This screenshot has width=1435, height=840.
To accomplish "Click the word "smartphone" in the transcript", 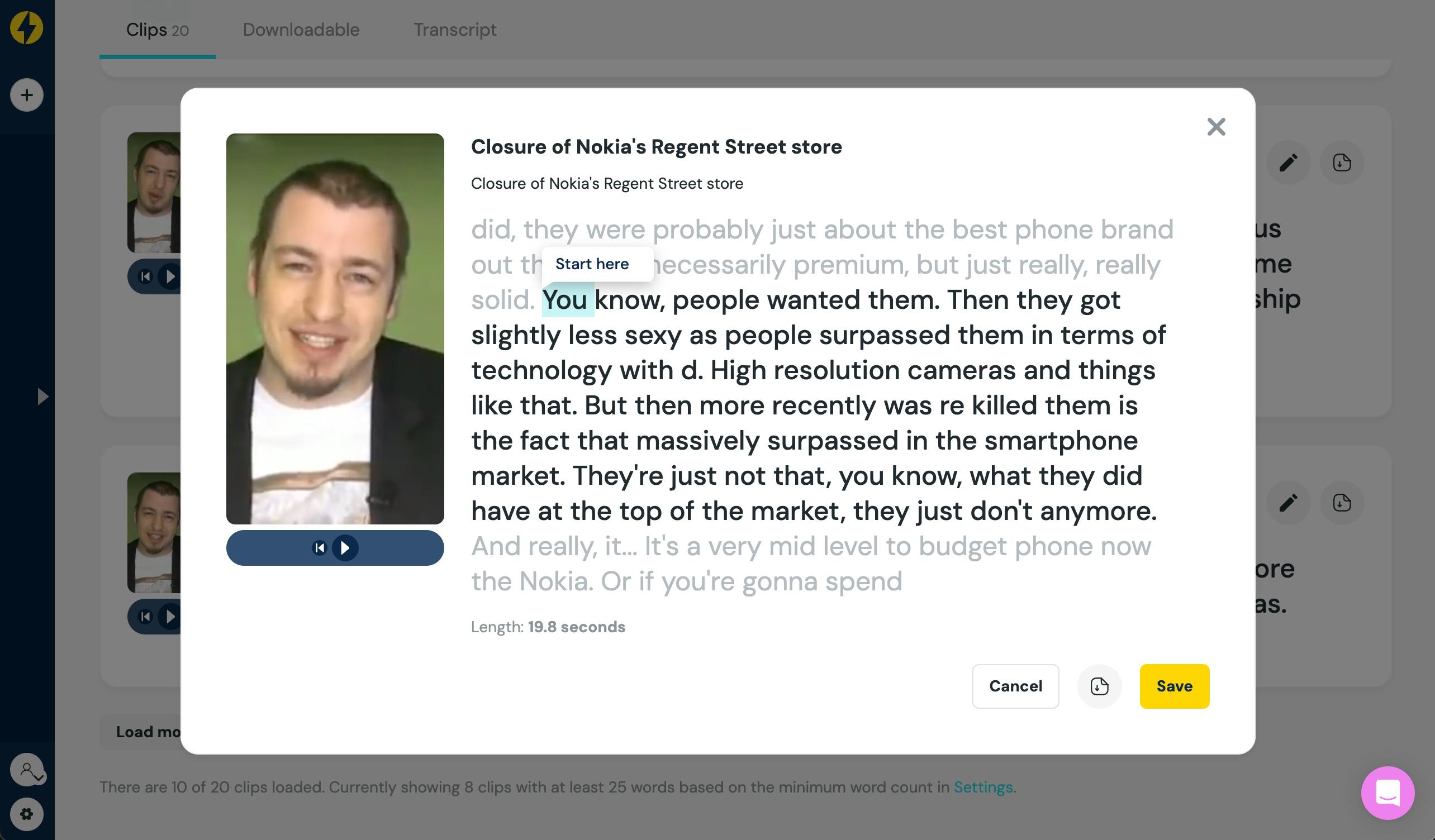I will [x=1061, y=441].
